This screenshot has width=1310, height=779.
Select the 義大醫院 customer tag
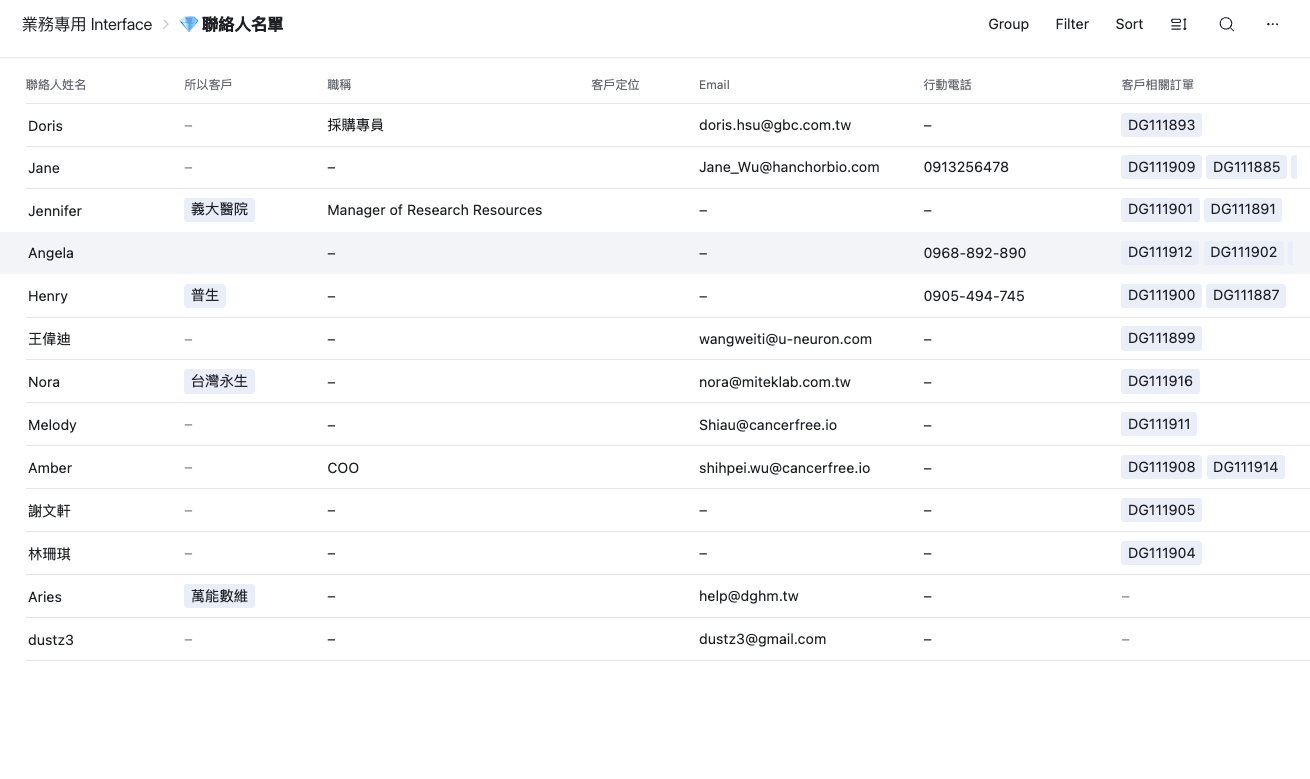[x=219, y=210]
